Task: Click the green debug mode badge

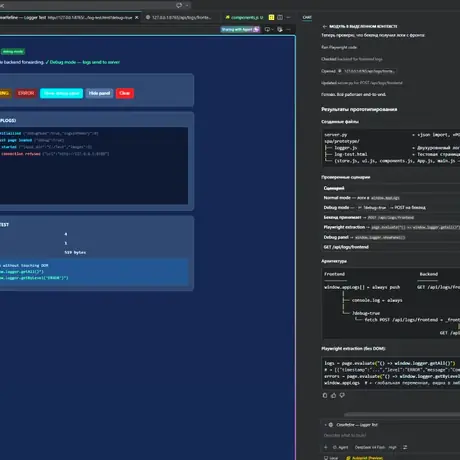Action: (13, 52)
